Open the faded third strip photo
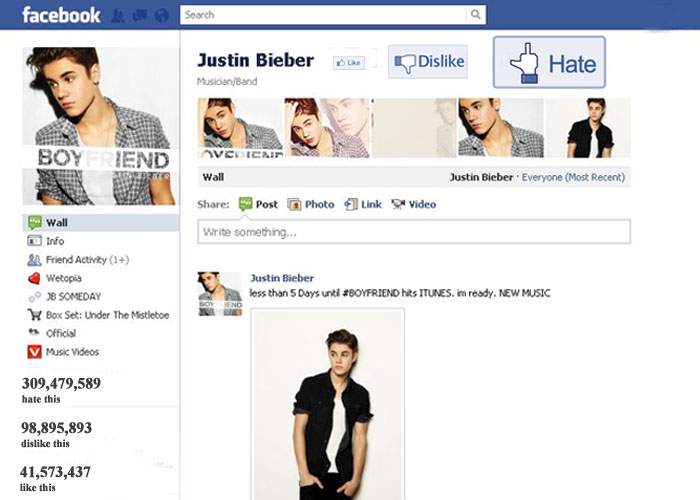Screen dimensions: 700x500 click(414, 128)
